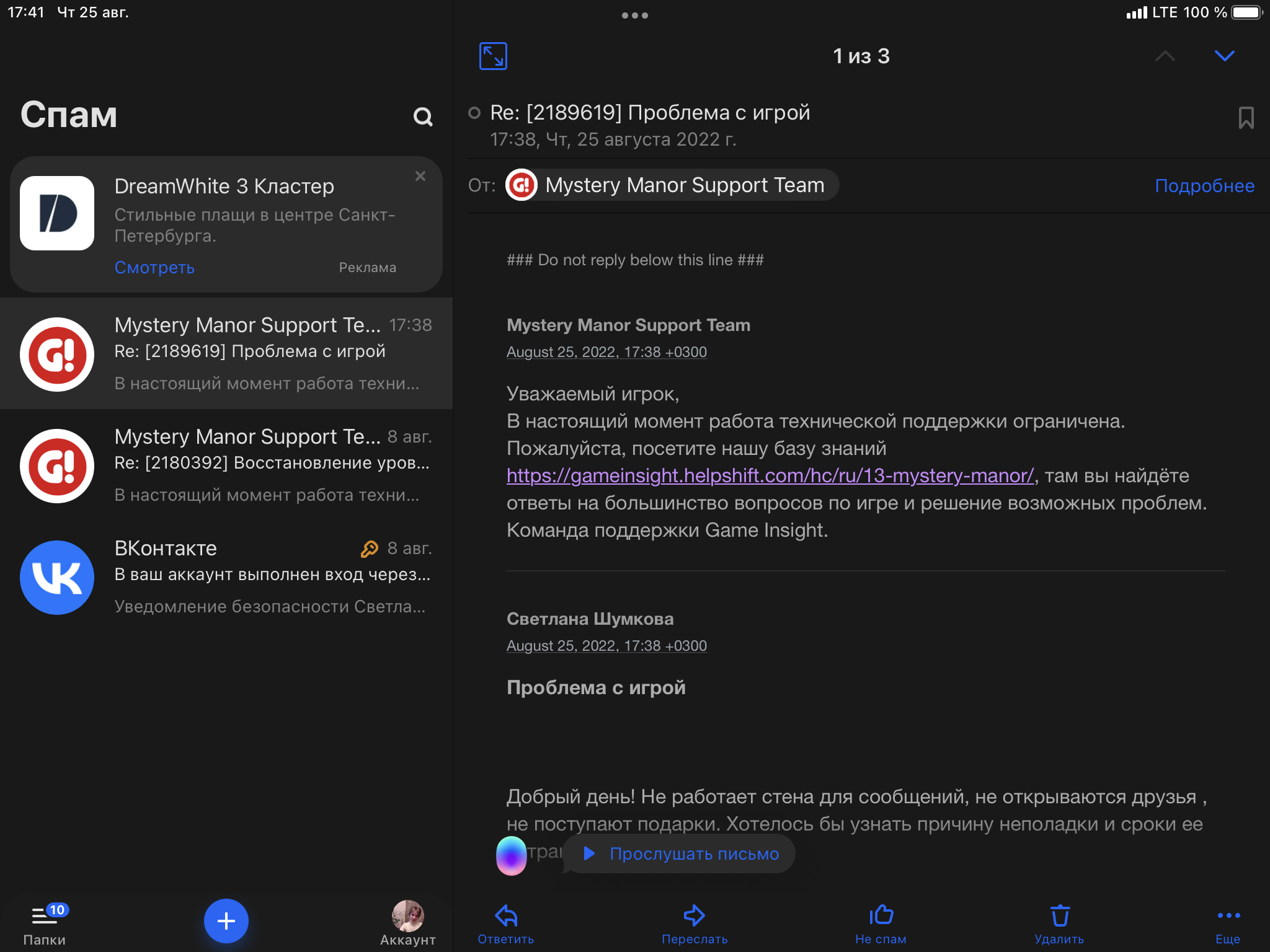Tap G! sender logo in От field
The image size is (1270, 952).
[522, 185]
